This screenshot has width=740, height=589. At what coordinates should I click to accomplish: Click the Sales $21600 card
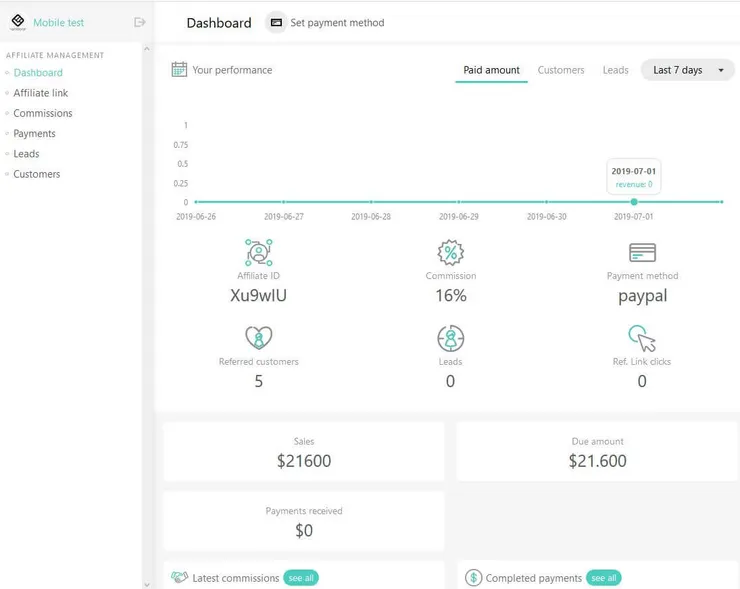tap(304, 452)
